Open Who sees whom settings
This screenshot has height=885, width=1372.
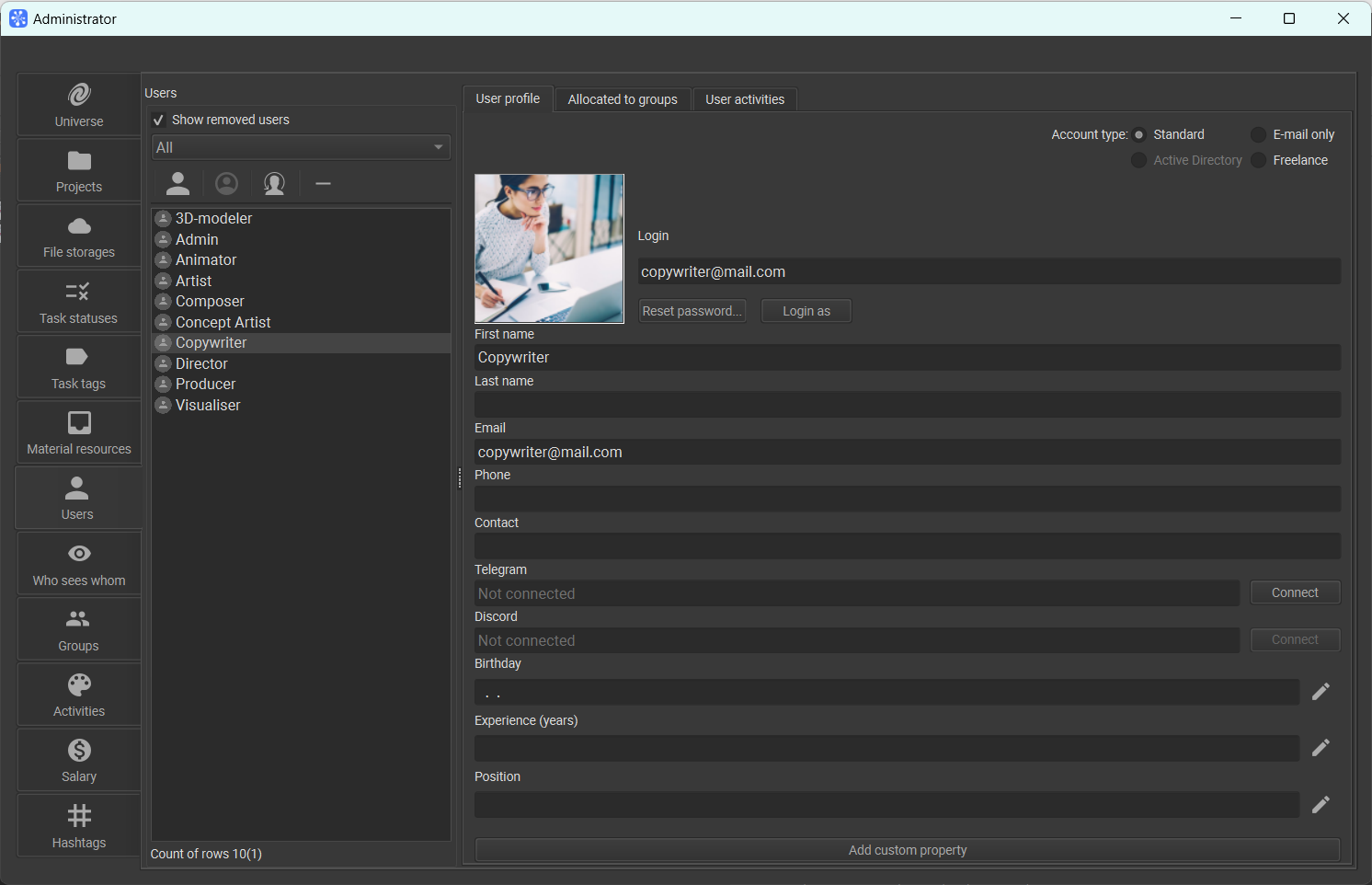click(79, 564)
